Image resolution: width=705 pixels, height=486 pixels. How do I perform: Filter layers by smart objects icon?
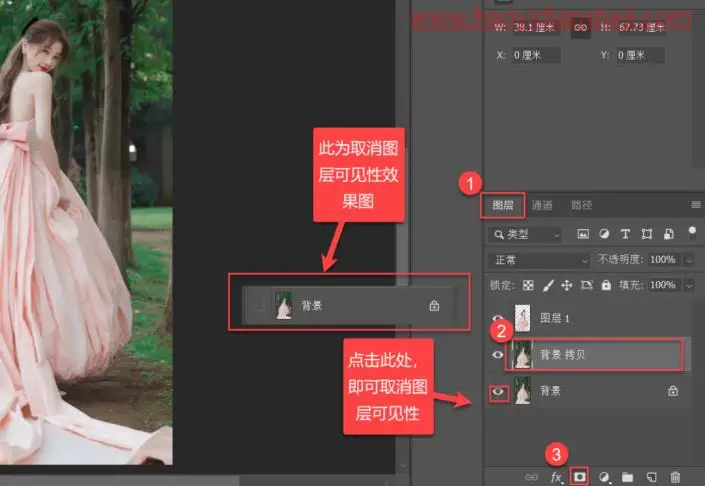(669, 234)
